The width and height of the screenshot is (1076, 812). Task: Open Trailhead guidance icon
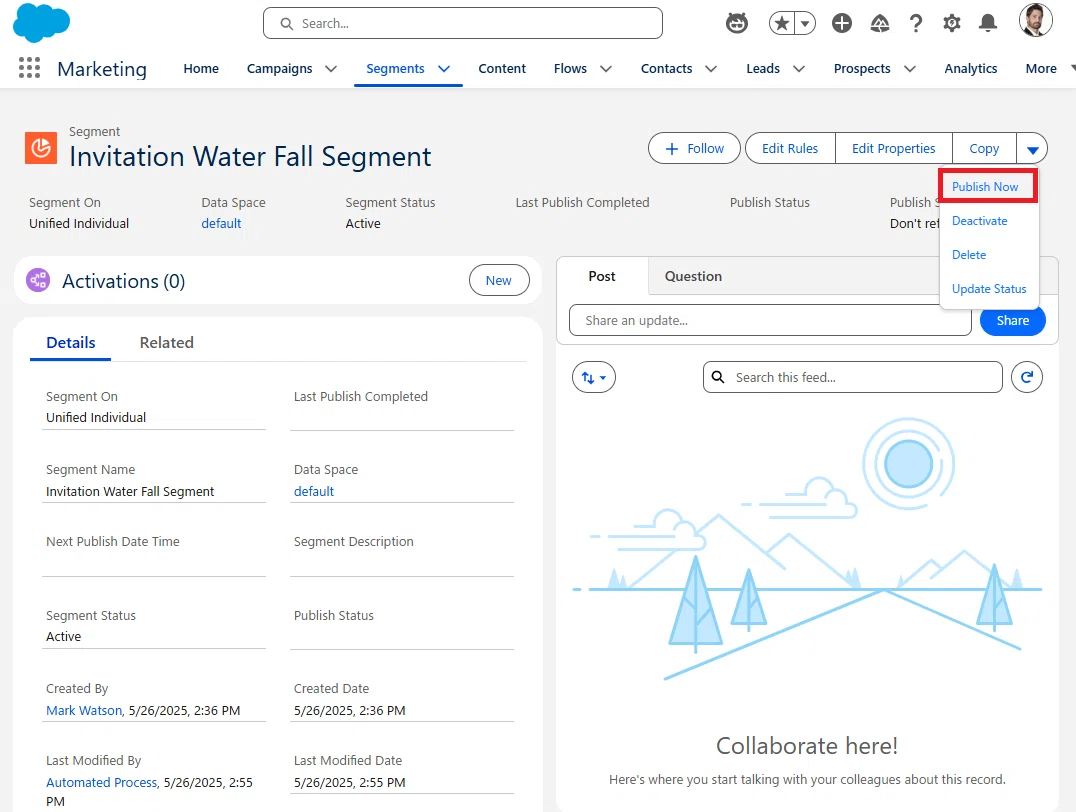(x=880, y=23)
